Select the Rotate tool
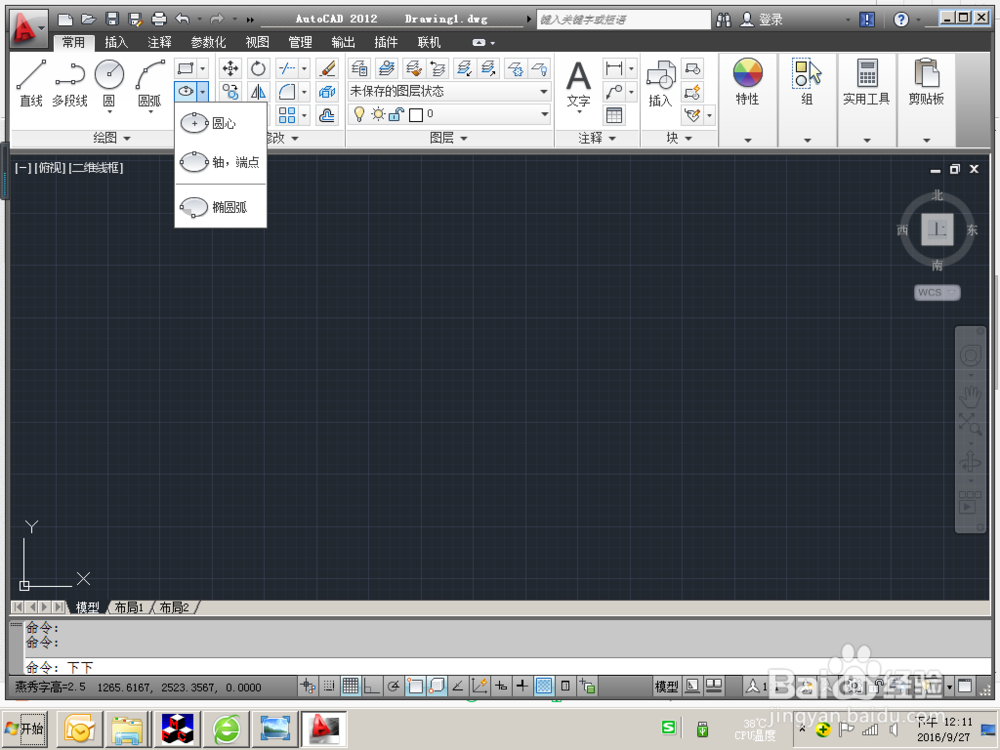 coord(258,68)
